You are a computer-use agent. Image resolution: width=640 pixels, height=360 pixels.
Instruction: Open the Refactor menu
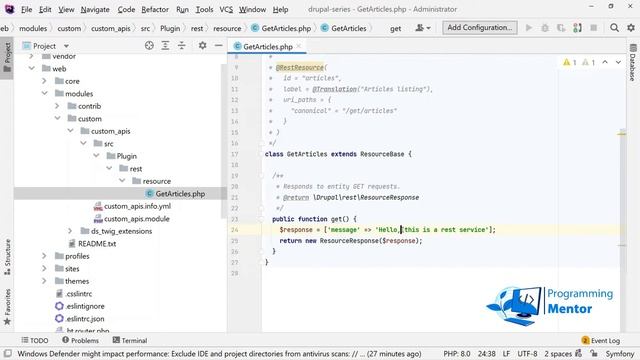pos(155,9)
